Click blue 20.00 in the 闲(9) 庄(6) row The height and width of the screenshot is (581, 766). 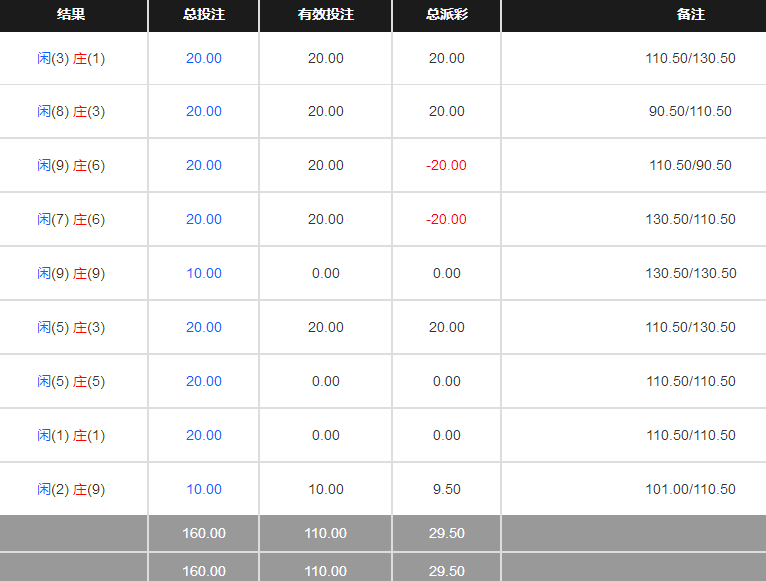[x=204, y=165]
